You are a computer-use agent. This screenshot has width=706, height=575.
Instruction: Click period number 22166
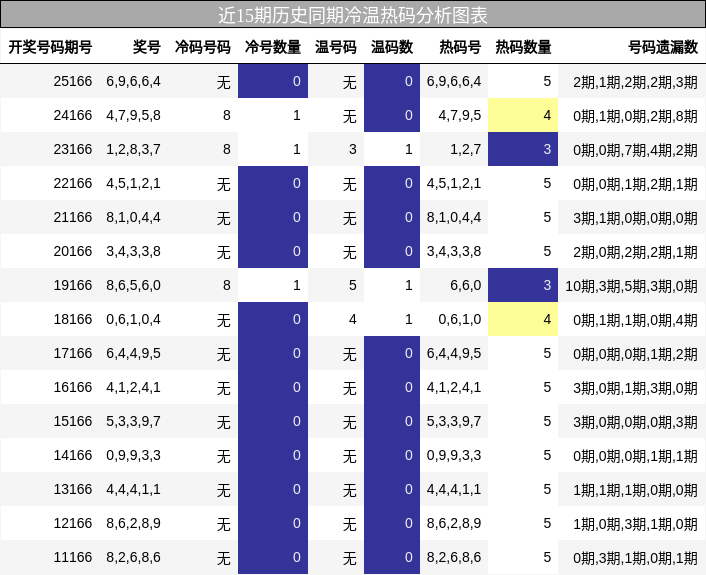click(x=72, y=183)
